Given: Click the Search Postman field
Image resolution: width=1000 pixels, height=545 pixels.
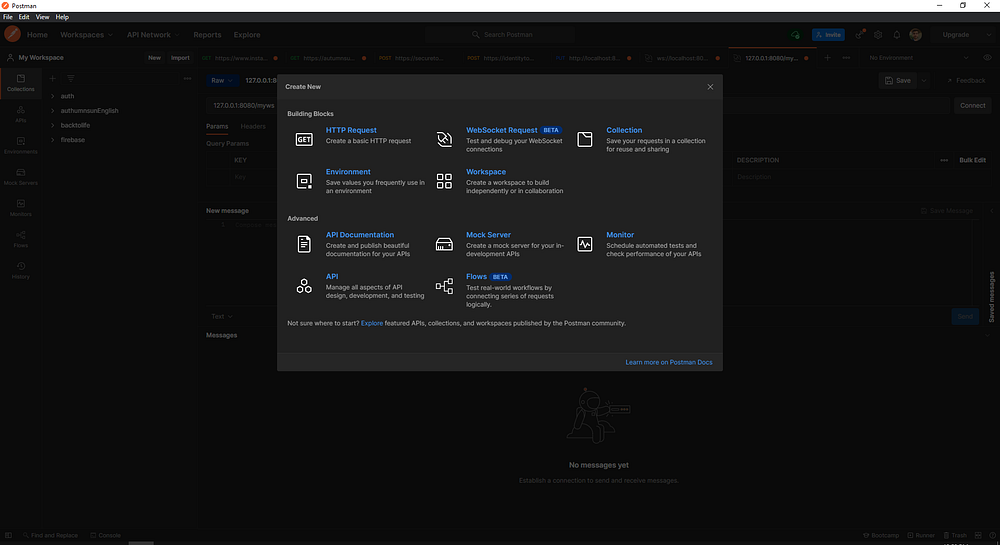Looking at the screenshot, I should (501, 34).
